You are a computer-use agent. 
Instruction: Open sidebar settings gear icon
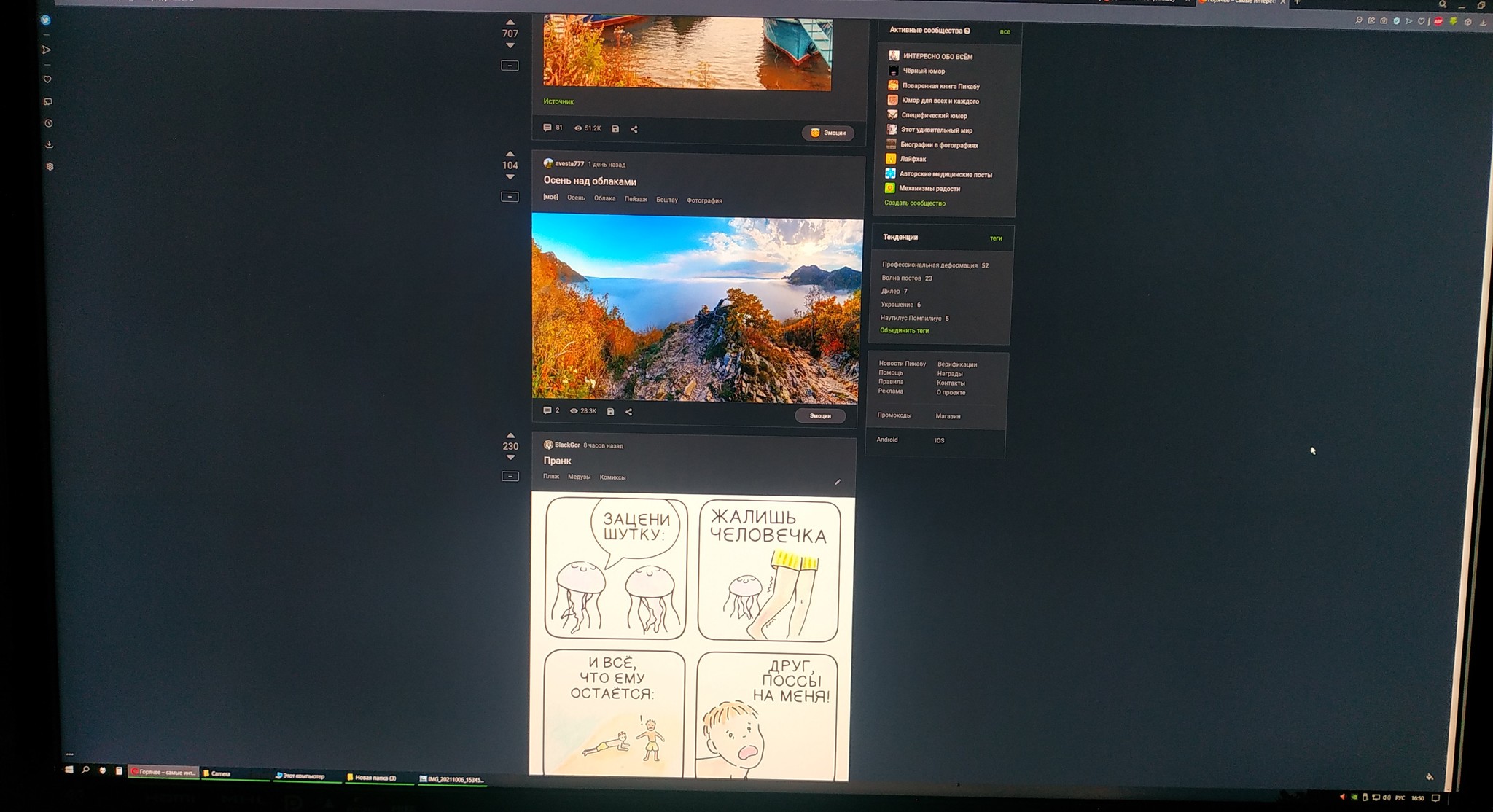click(50, 166)
